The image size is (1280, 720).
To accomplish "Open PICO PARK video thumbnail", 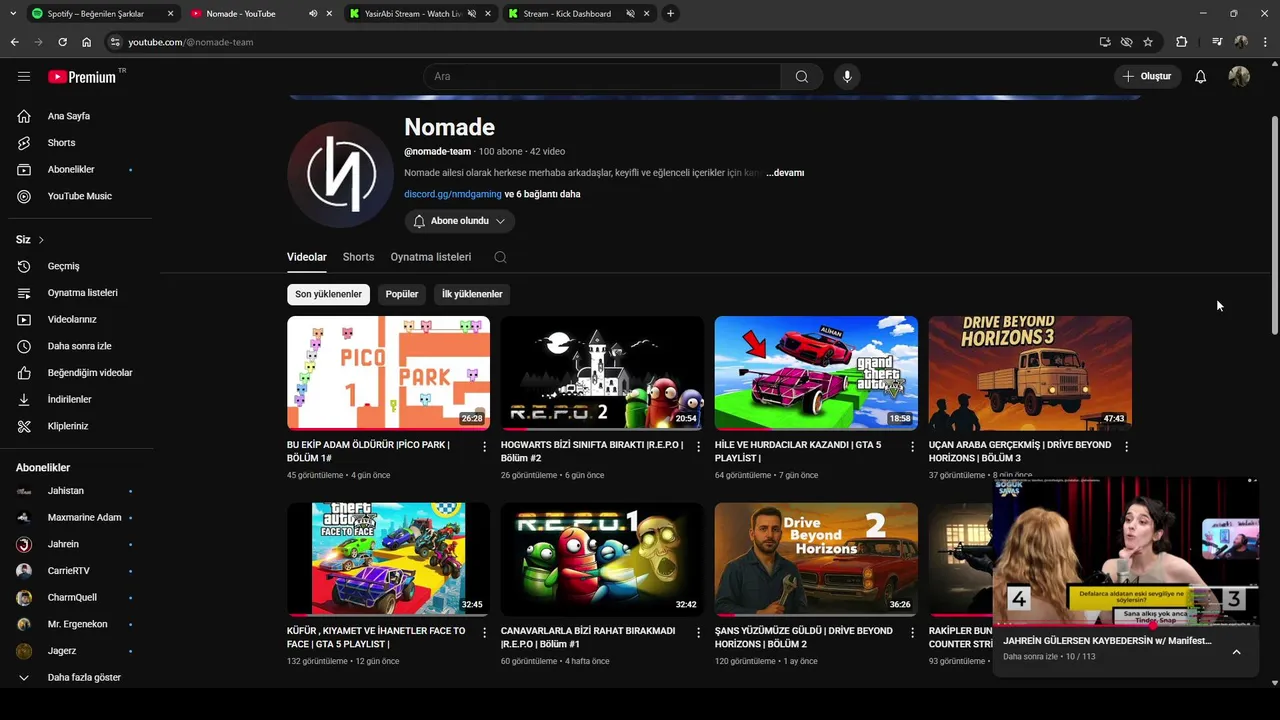I will click(388, 373).
